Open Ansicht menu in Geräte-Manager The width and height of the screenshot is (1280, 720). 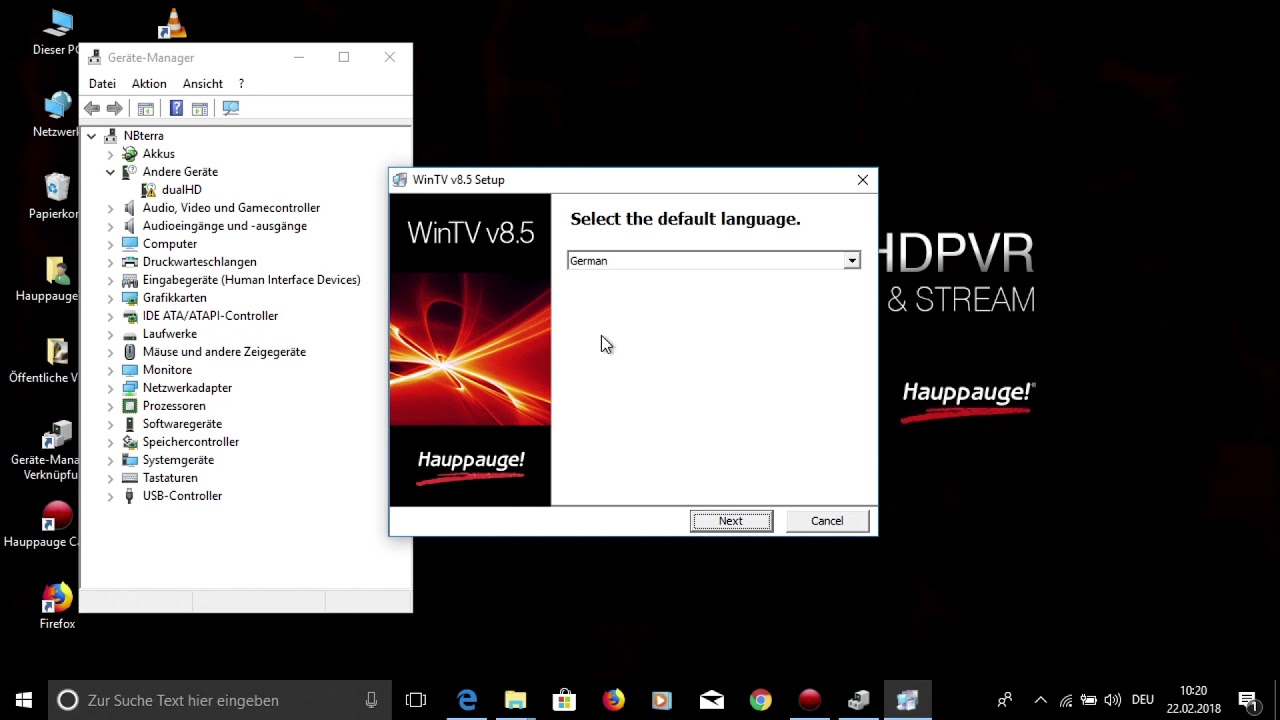click(203, 84)
